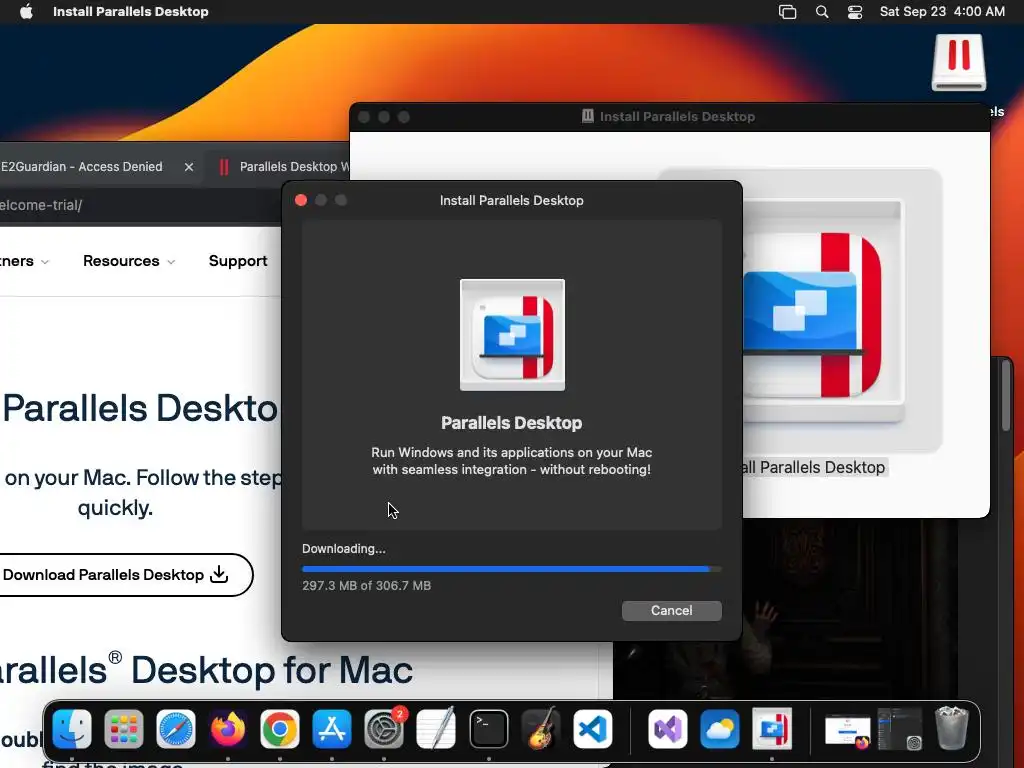The width and height of the screenshot is (1024, 768).
Task: Open Firefox from the Dock
Action: tap(228, 729)
